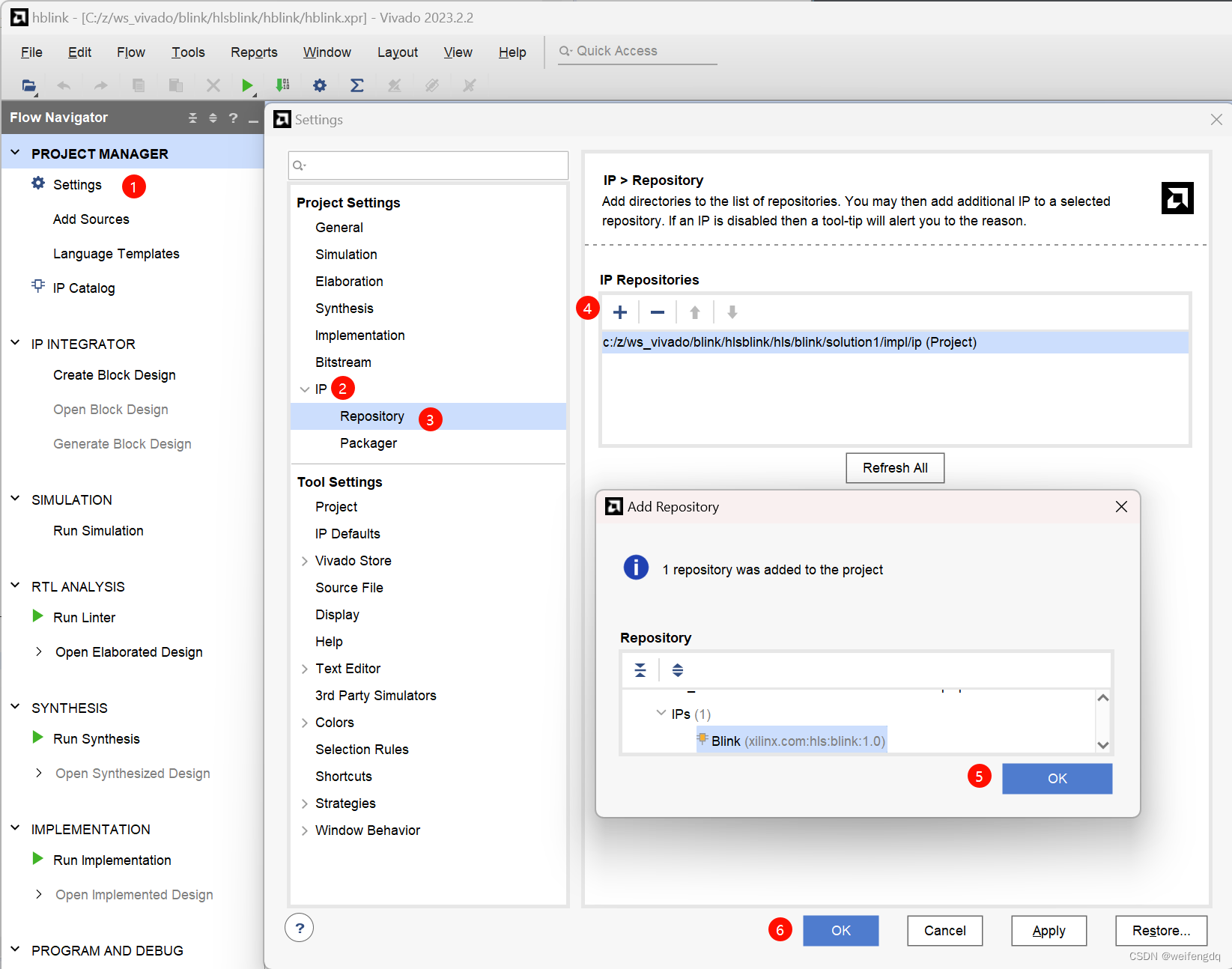Click the Open Project toolbar icon

28,85
